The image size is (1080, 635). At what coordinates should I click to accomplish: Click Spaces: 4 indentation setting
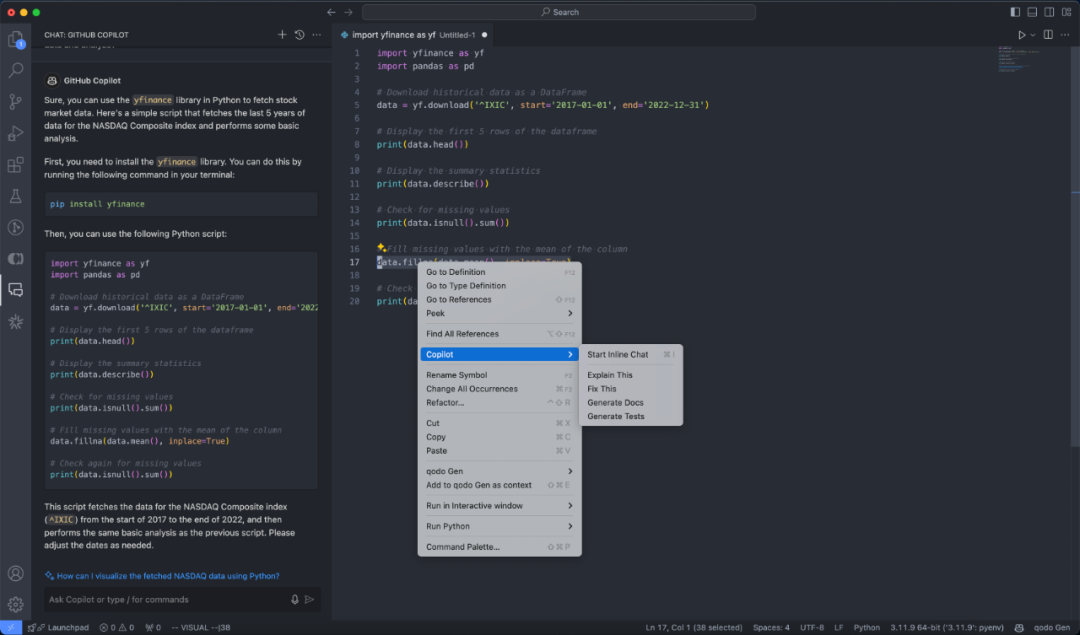[x=771, y=627]
